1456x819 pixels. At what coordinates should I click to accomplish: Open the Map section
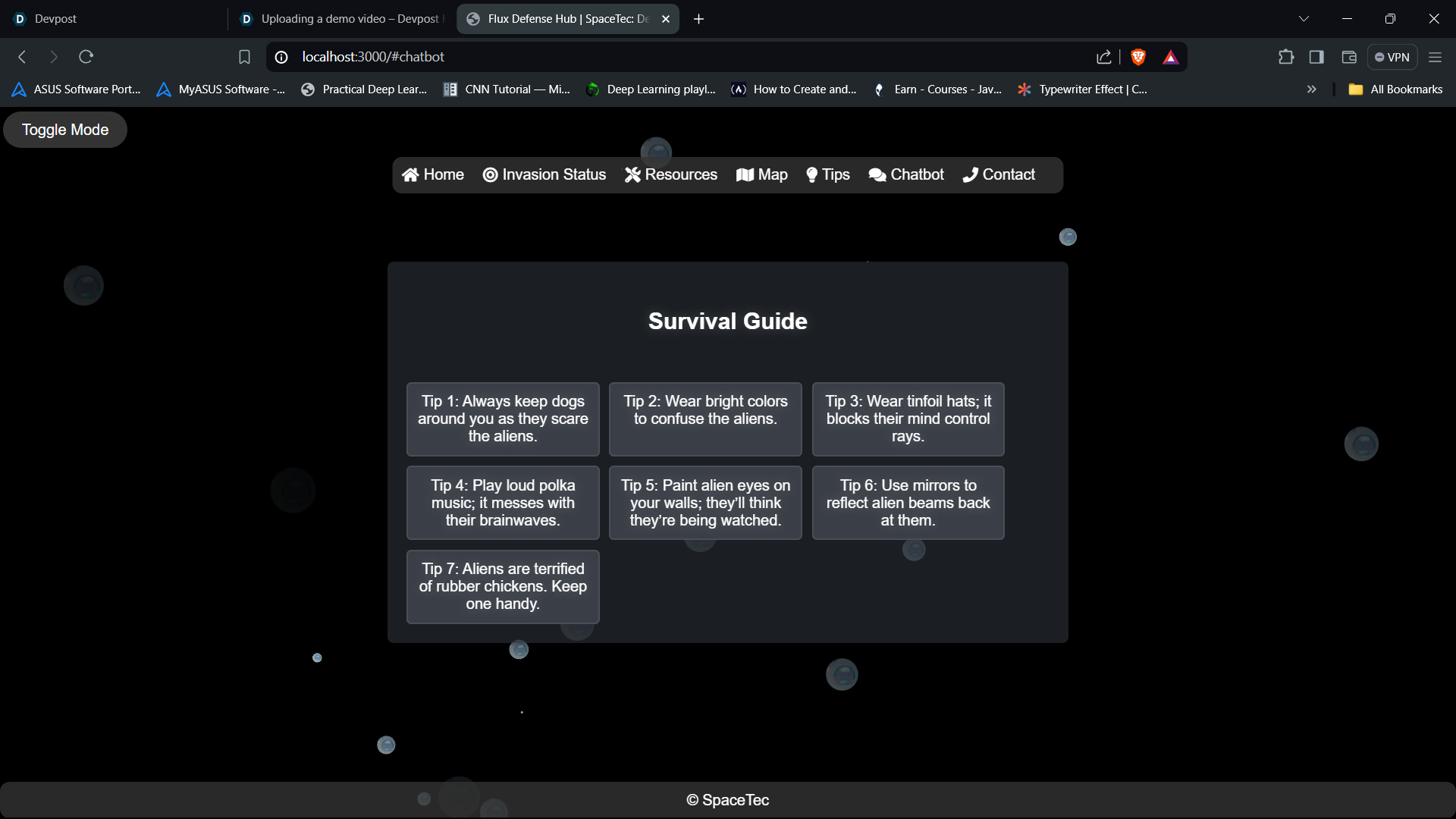[762, 175]
